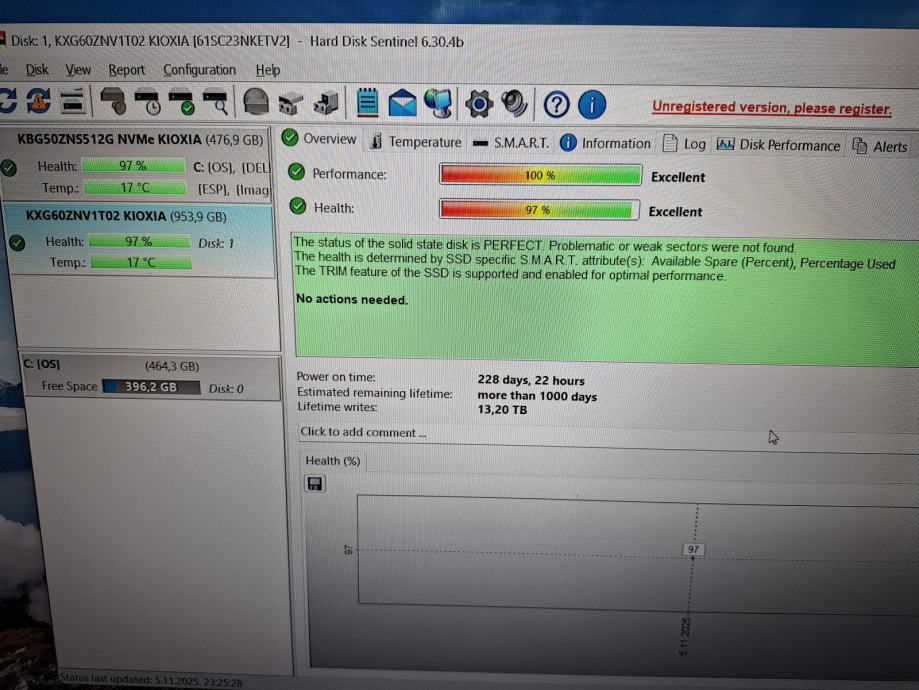Open settings via the gear icon
919x690 pixels.
pyautogui.click(x=479, y=104)
